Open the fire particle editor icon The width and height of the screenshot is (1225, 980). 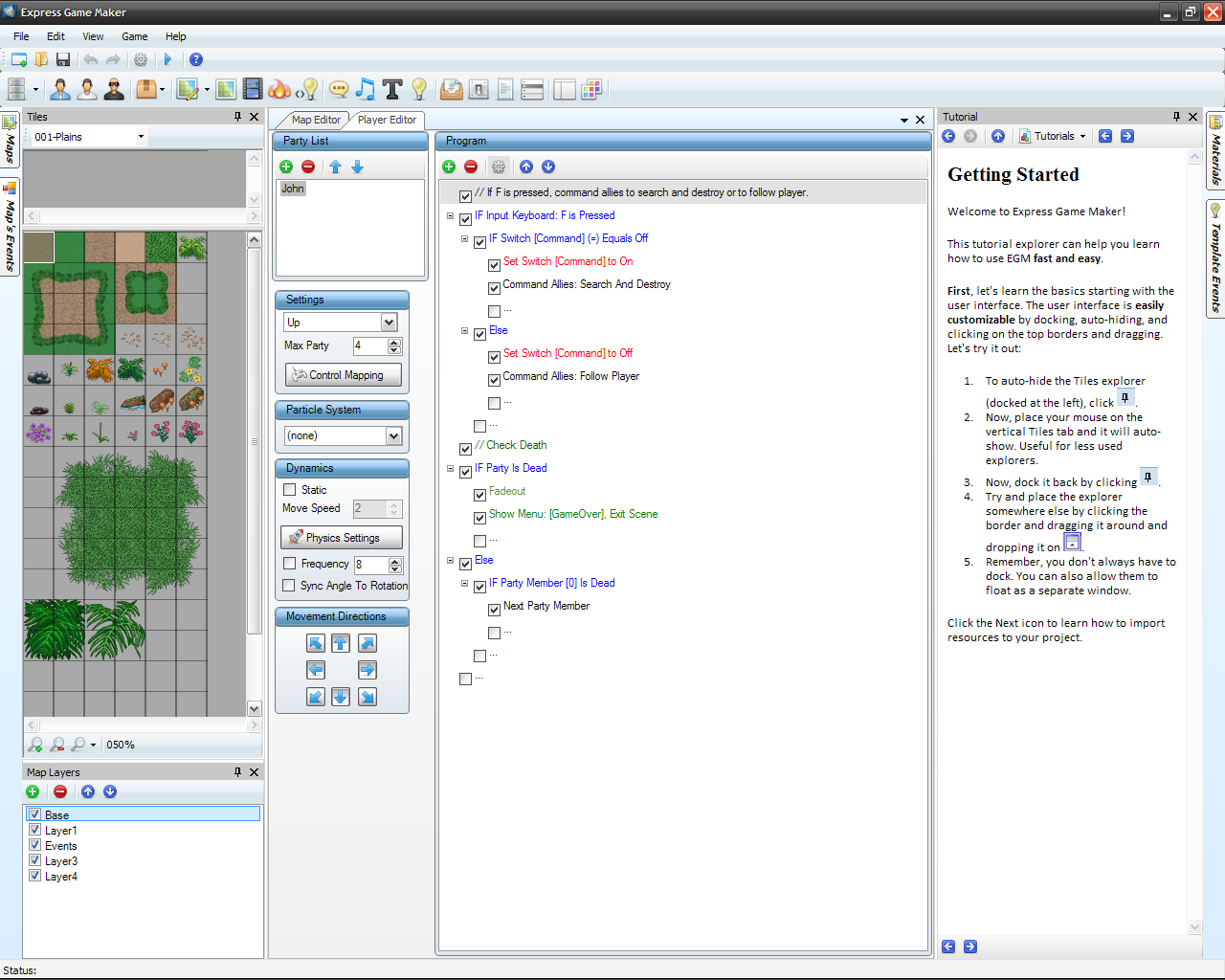tap(279, 89)
